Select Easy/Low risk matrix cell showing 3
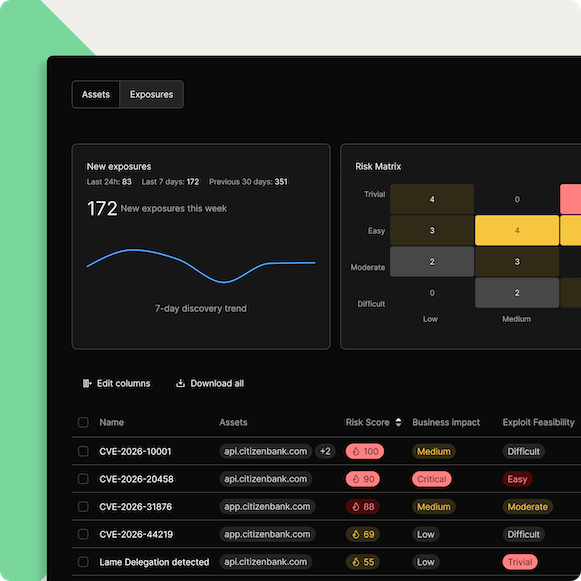 [432, 230]
